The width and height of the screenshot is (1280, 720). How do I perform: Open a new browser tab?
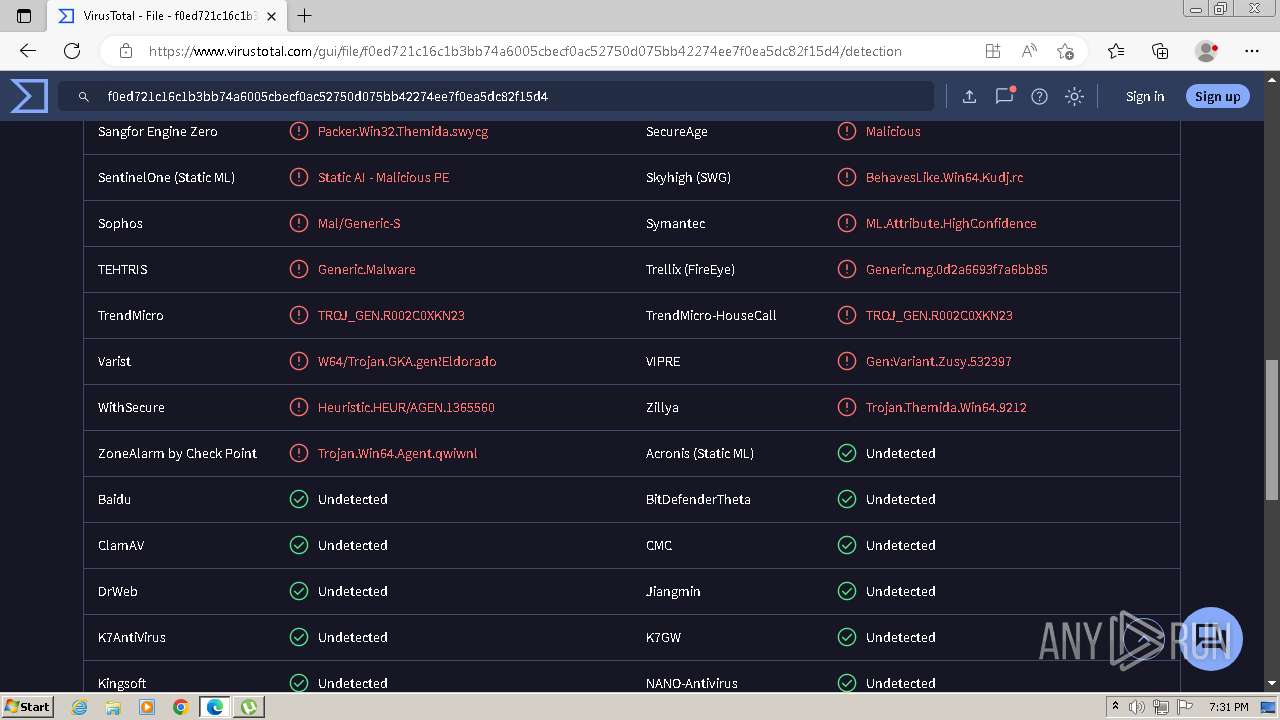305,16
